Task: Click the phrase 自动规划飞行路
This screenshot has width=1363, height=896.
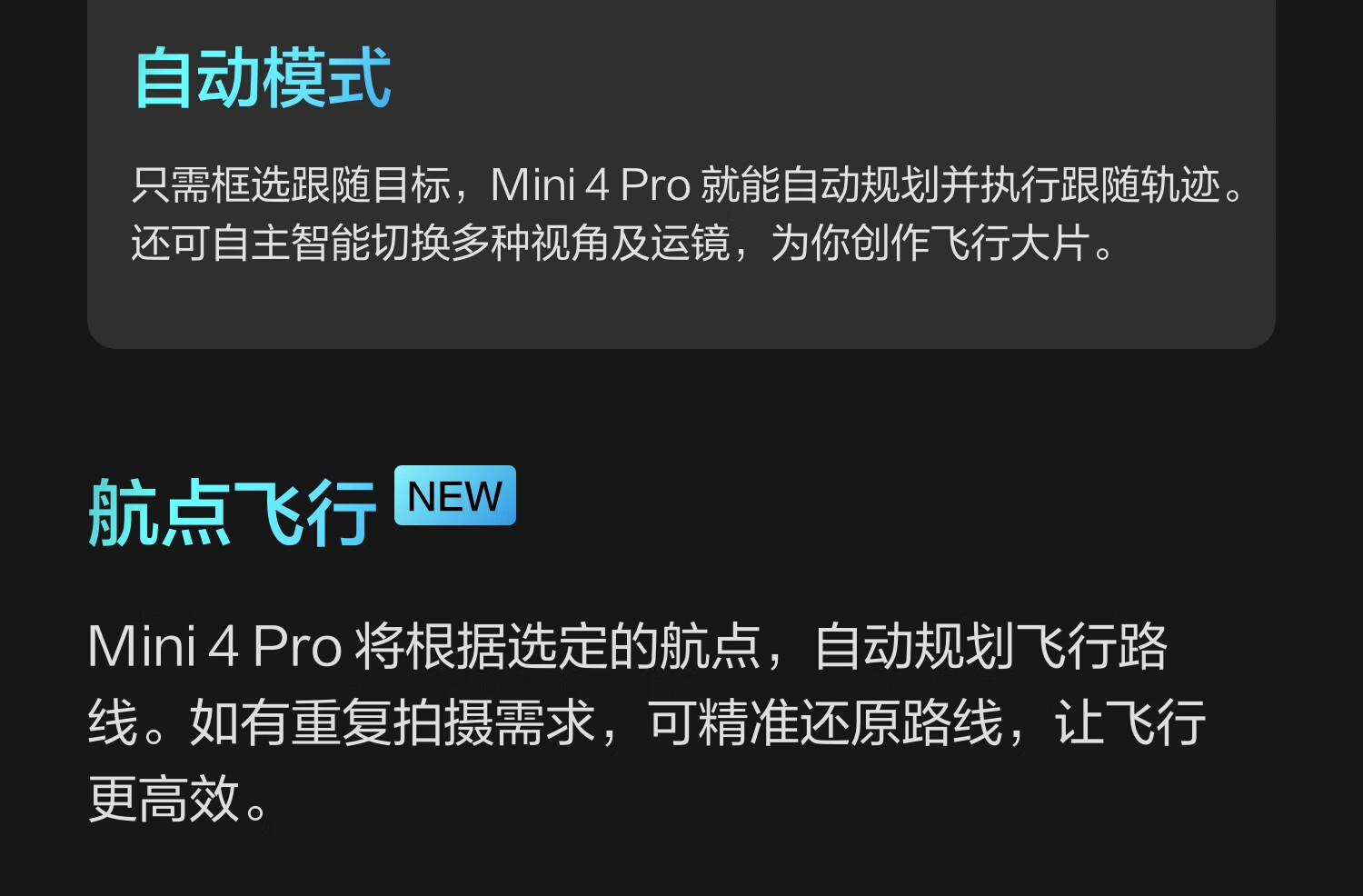Action: pyautogui.click(x=990, y=647)
